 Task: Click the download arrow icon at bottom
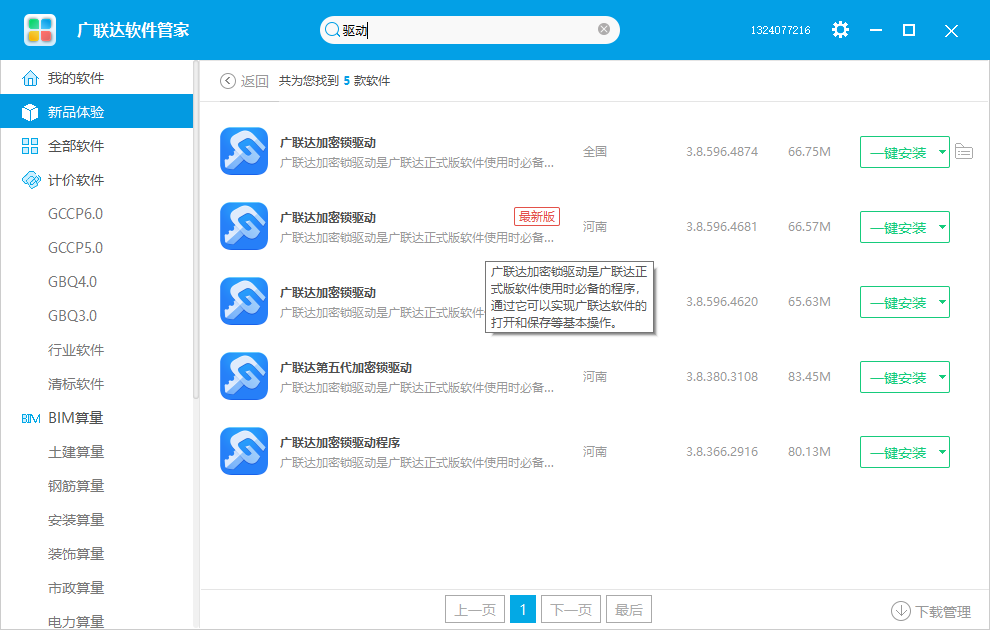pyautogui.click(x=900, y=610)
